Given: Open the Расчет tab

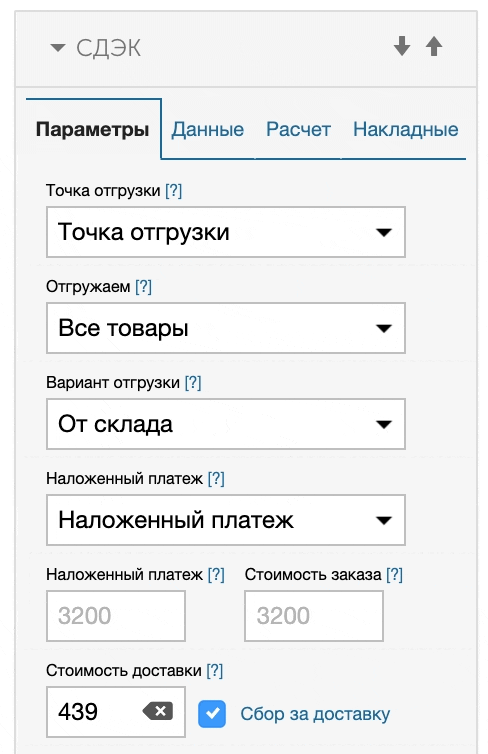Looking at the screenshot, I should (x=299, y=129).
